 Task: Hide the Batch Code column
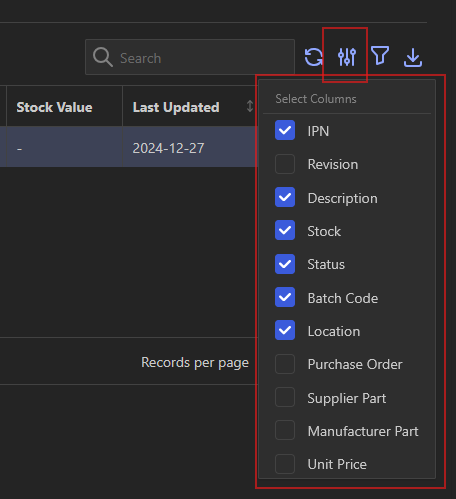tap(285, 297)
